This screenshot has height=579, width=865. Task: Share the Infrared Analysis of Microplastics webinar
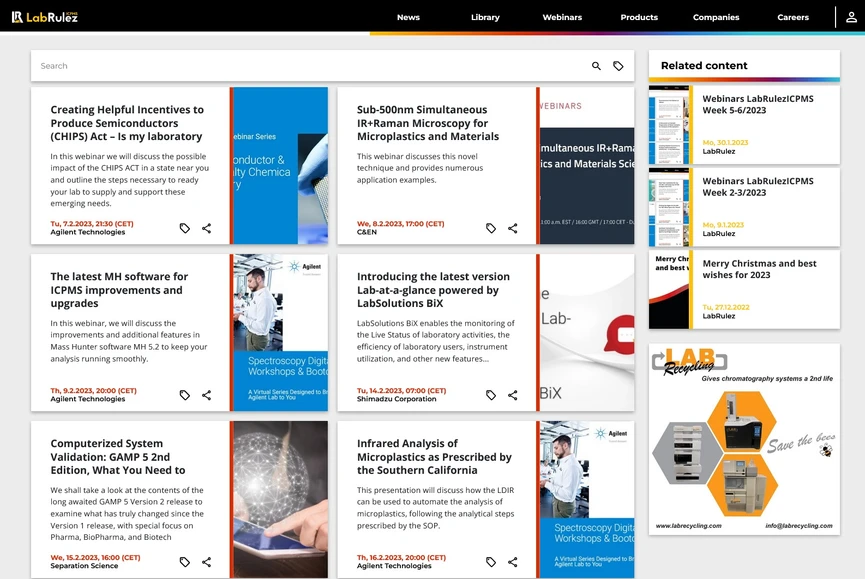click(512, 562)
